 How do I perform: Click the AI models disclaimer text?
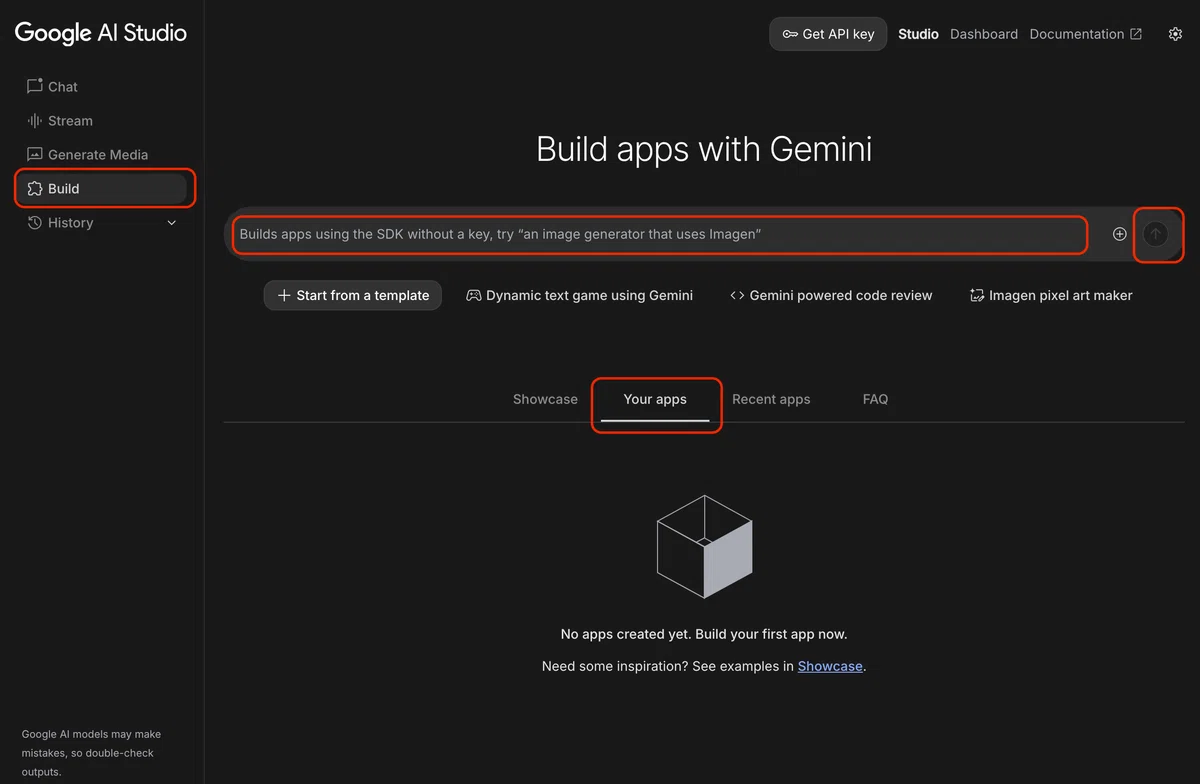92,753
